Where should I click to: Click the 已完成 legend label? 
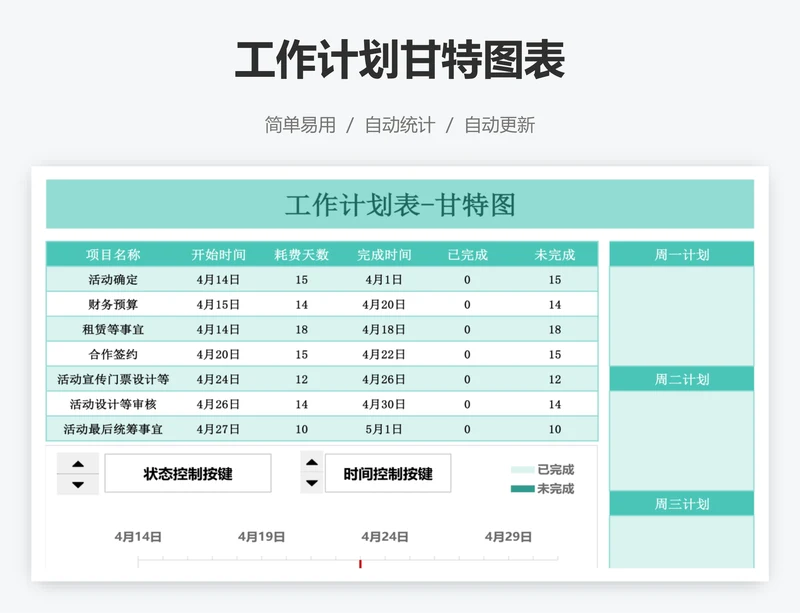tap(556, 470)
